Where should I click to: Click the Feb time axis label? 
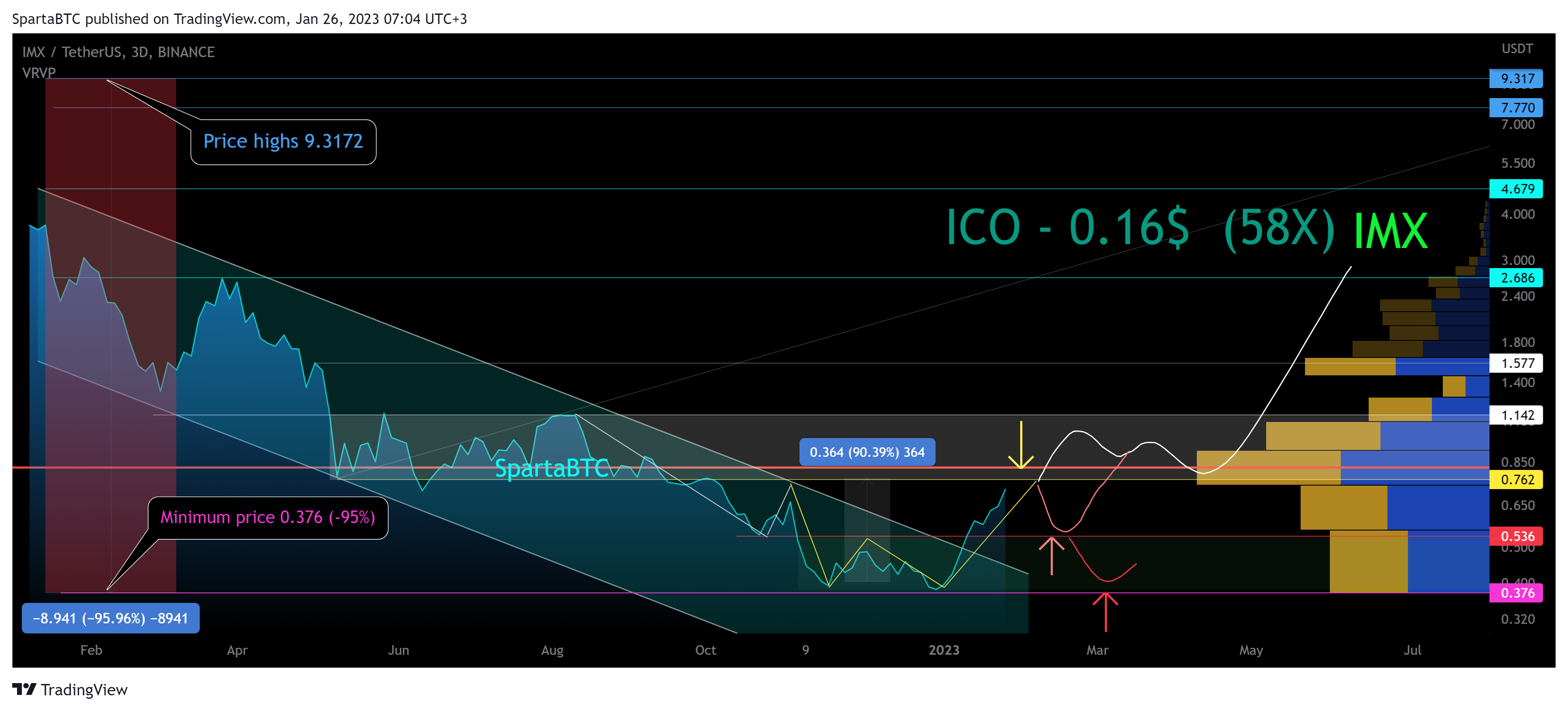pyautogui.click(x=91, y=650)
